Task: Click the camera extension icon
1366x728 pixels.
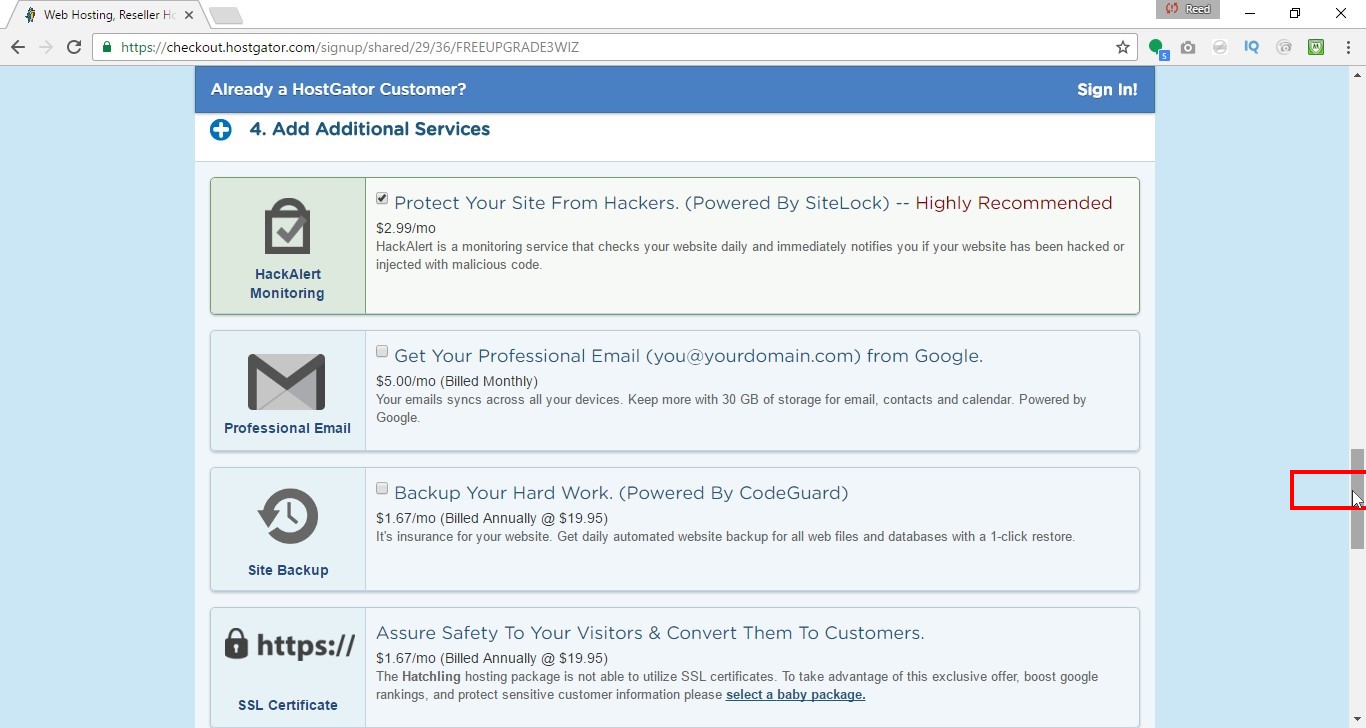Action: (1188, 47)
